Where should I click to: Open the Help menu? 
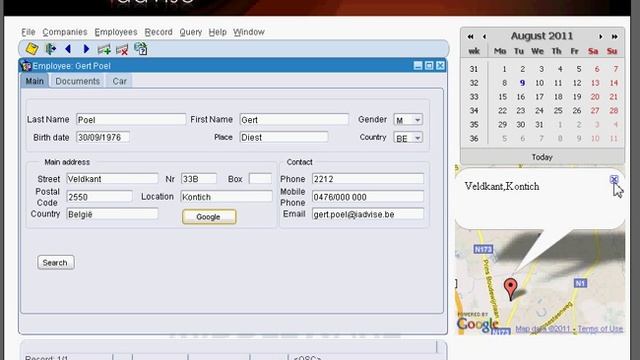click(x=218, y=32)
